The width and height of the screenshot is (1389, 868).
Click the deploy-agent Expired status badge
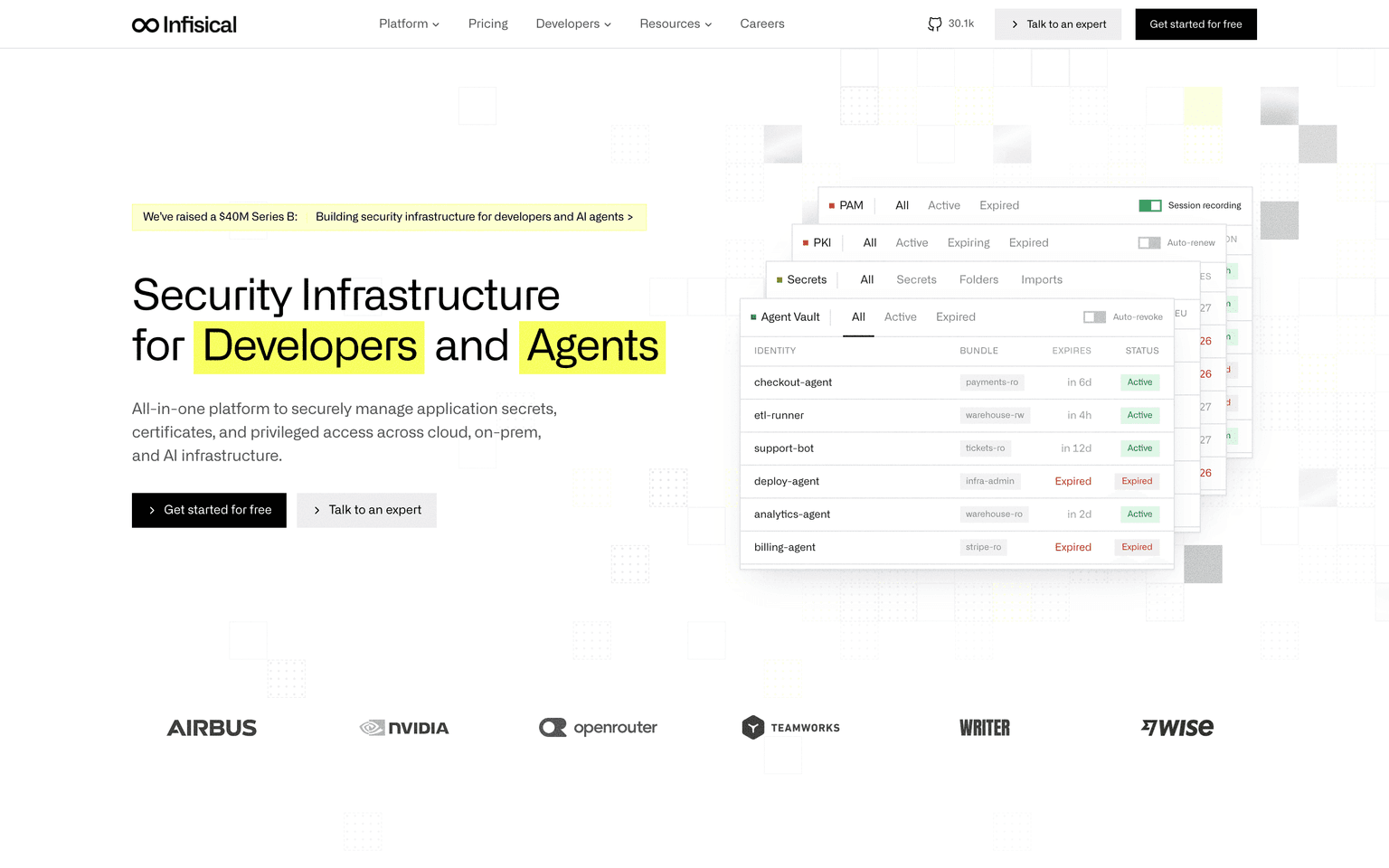[1137, 481]
